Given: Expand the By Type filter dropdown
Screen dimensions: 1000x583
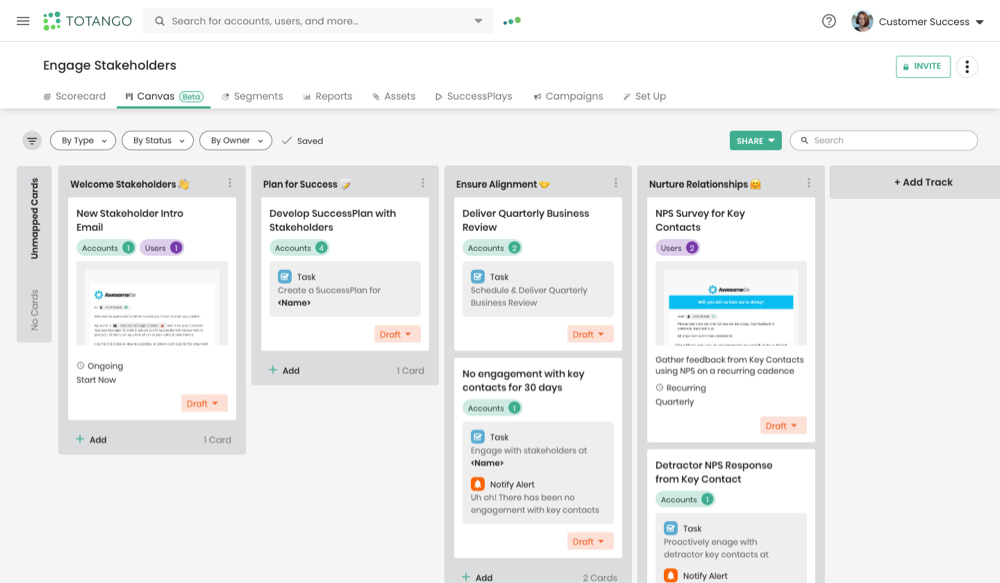Looking at the screenshot, I should pyautogui.click(x=84, y=140).
